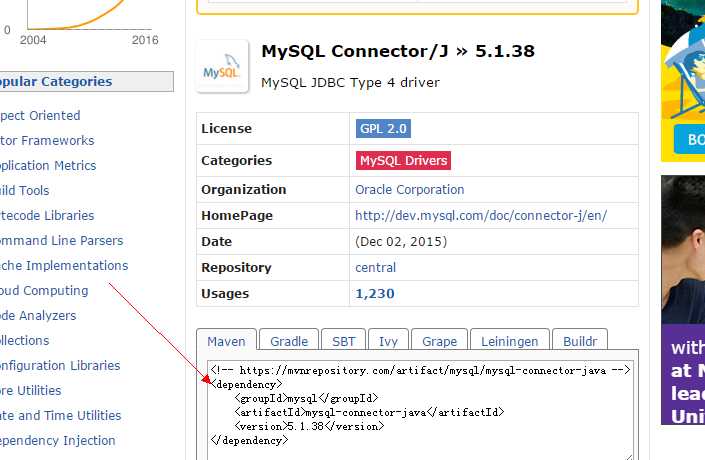Open the Configuration Libraries category

point(60,366)
